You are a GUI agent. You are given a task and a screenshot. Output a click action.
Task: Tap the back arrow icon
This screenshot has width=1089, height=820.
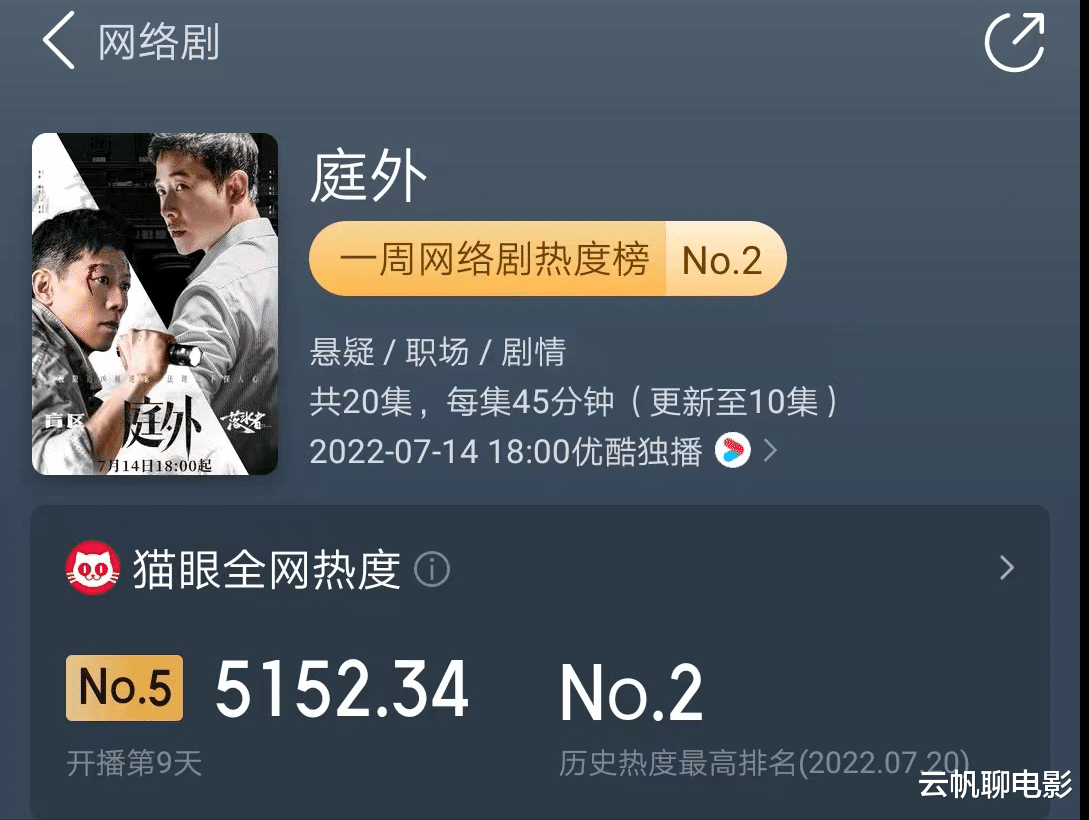coord(59,40)
